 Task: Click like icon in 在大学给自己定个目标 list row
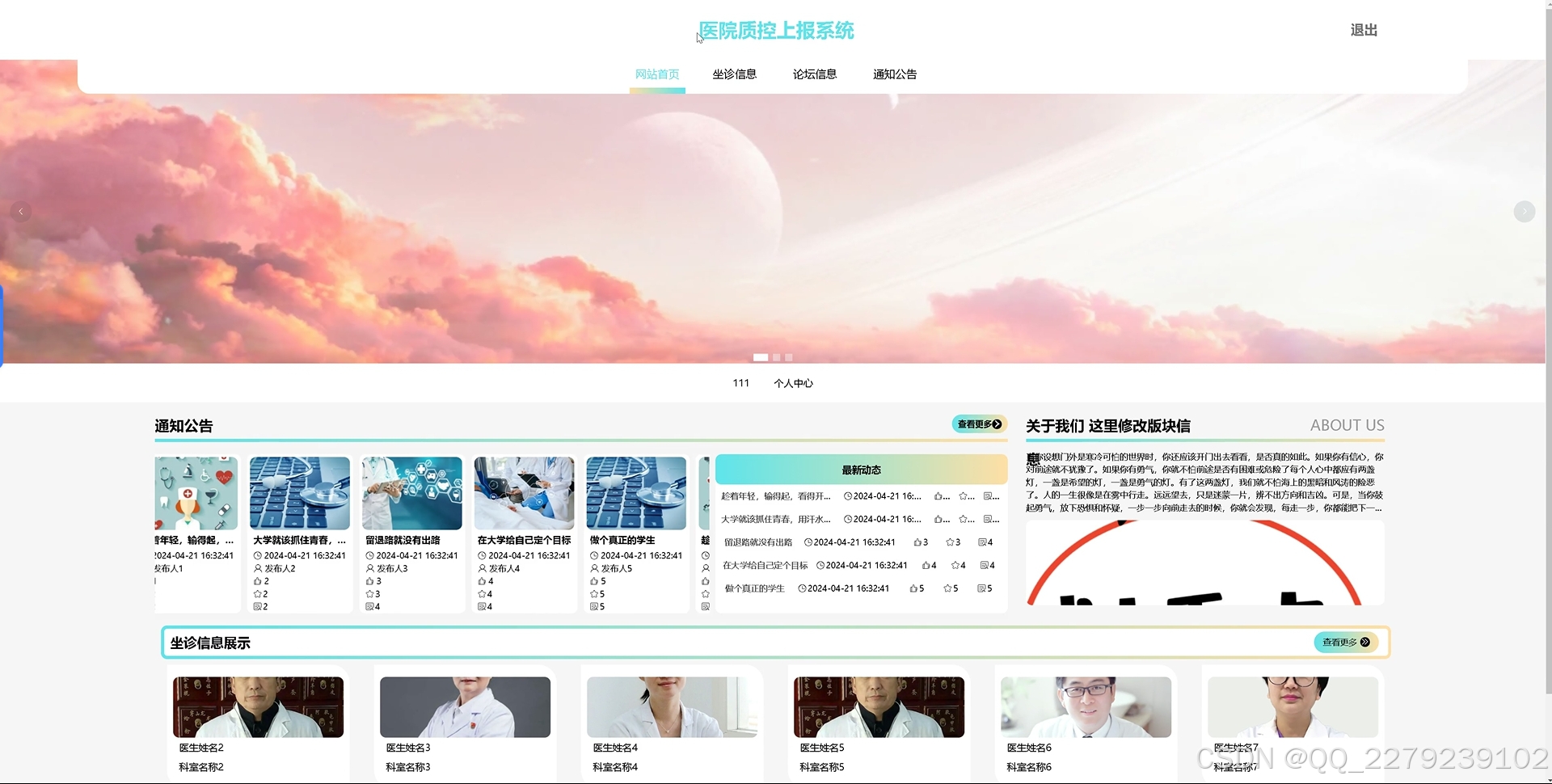(926, 566)
